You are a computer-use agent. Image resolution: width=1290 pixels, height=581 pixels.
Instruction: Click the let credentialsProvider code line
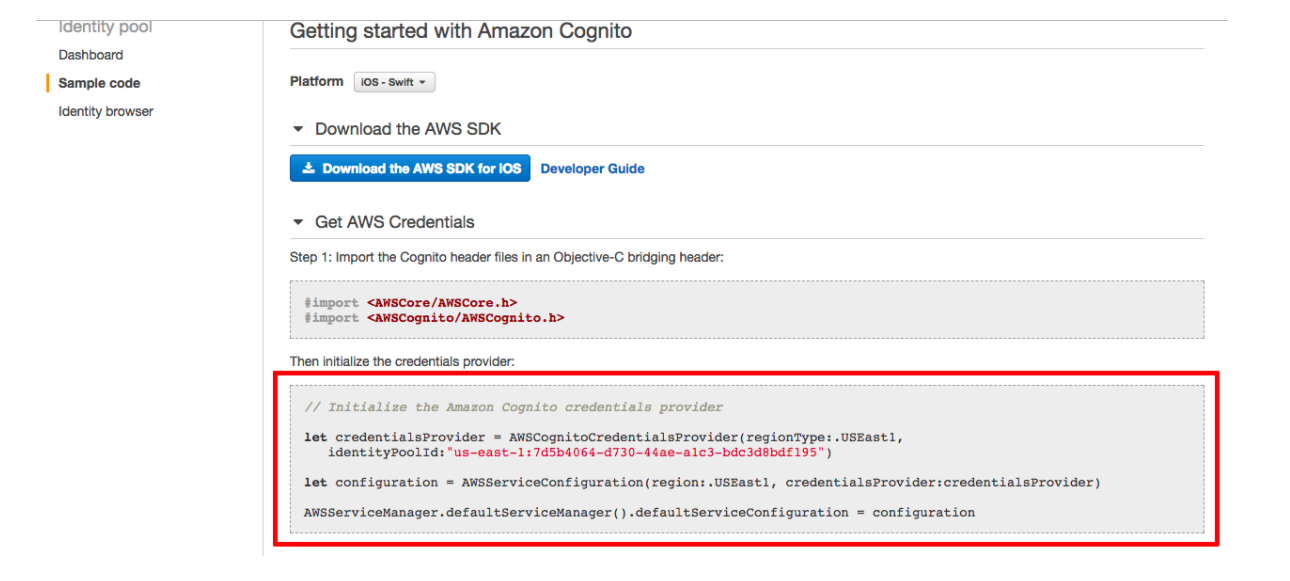coord(604,437)
